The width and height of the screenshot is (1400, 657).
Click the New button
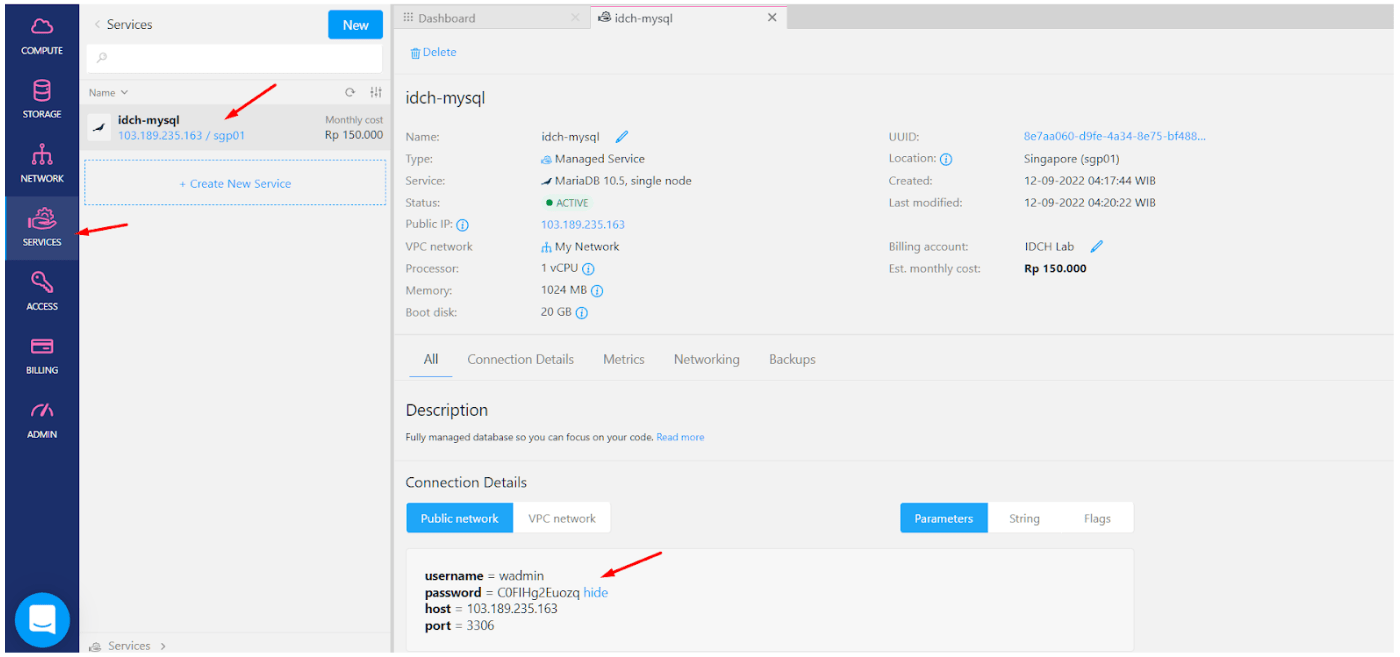[355, 25]
